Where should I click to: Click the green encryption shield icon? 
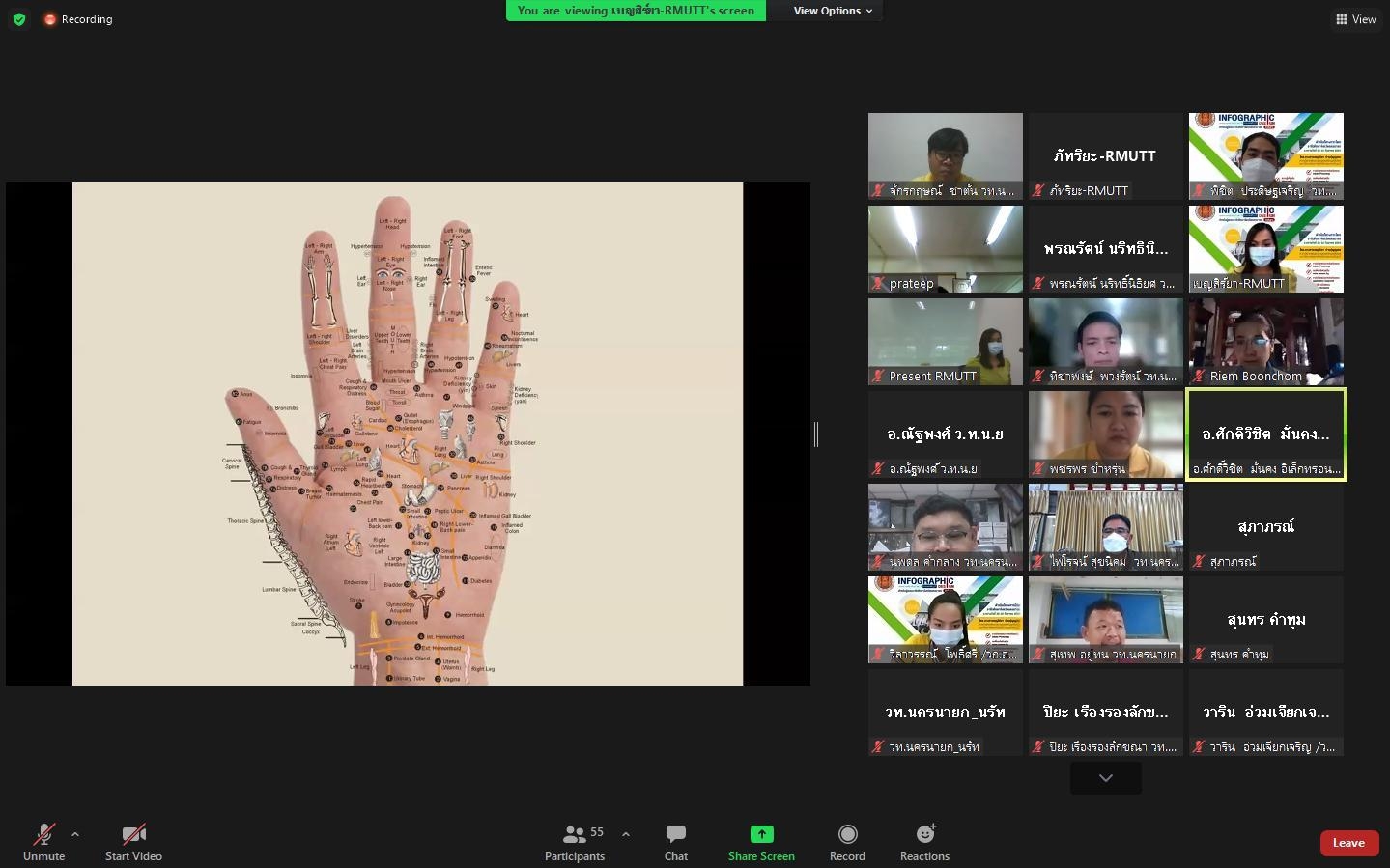pyautogui.click(x=19, y=19)
